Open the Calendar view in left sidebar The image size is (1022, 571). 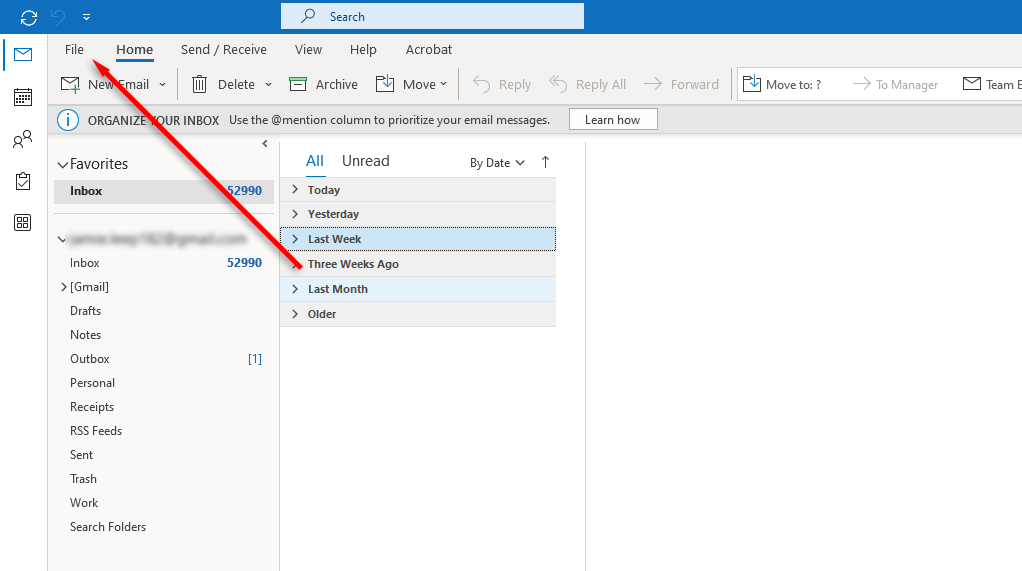[x=22, y=97]
